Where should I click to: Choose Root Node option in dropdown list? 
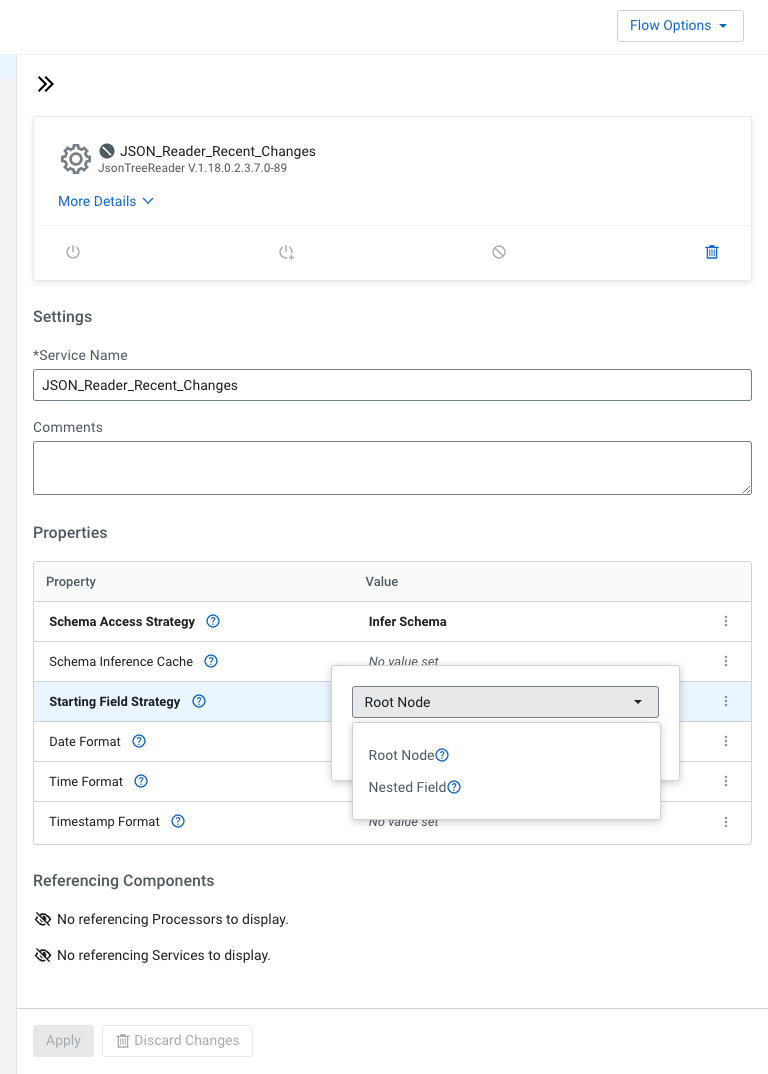point(401,755)
